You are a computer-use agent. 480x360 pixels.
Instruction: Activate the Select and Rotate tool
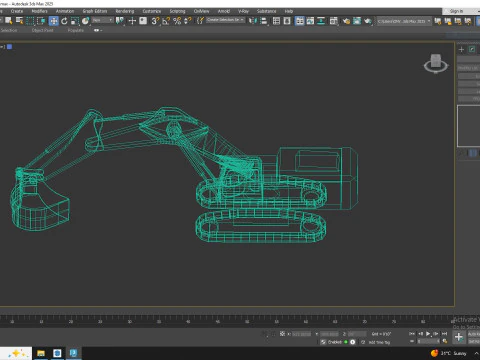(64, 21)
